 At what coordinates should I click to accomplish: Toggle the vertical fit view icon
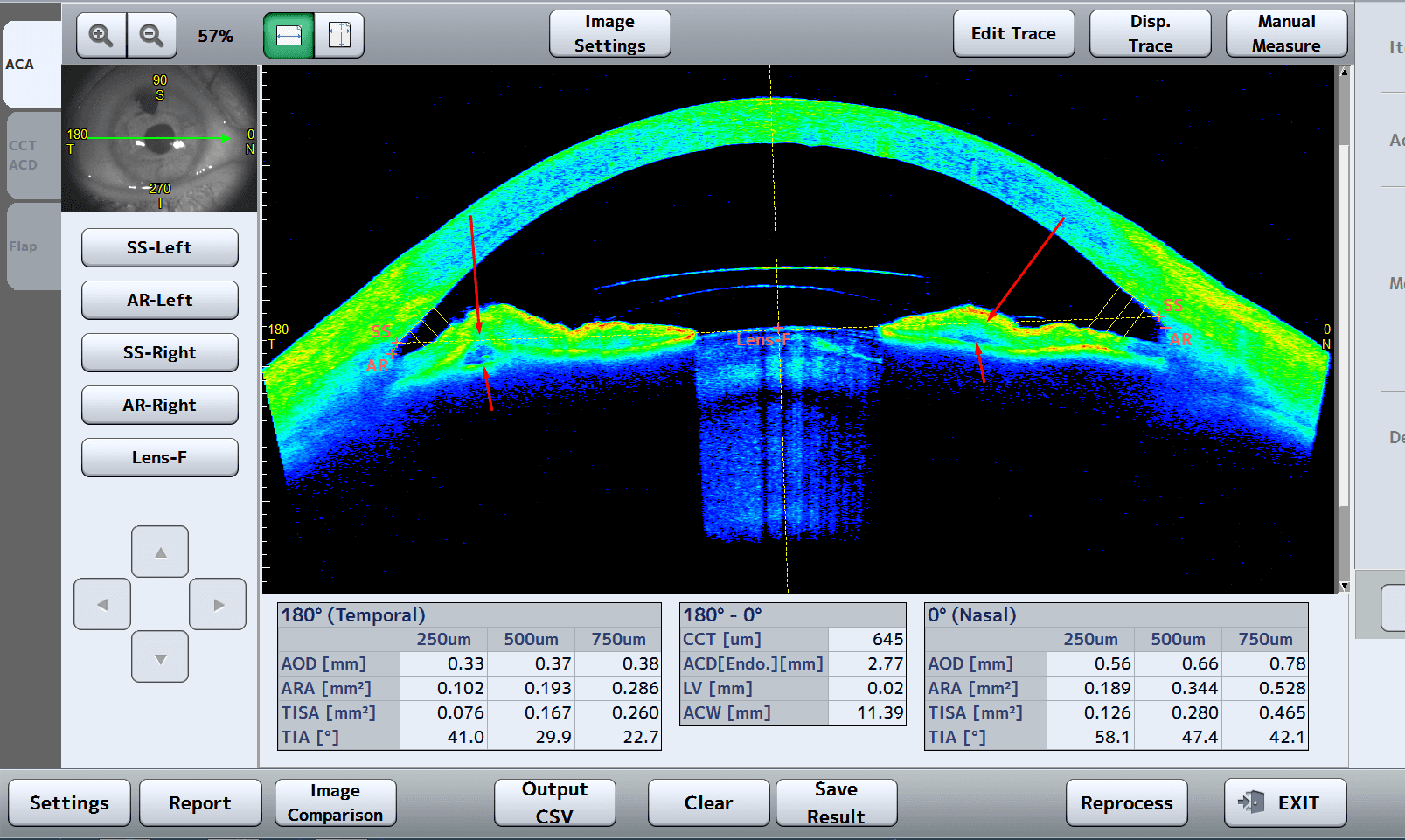coord(339,36)
